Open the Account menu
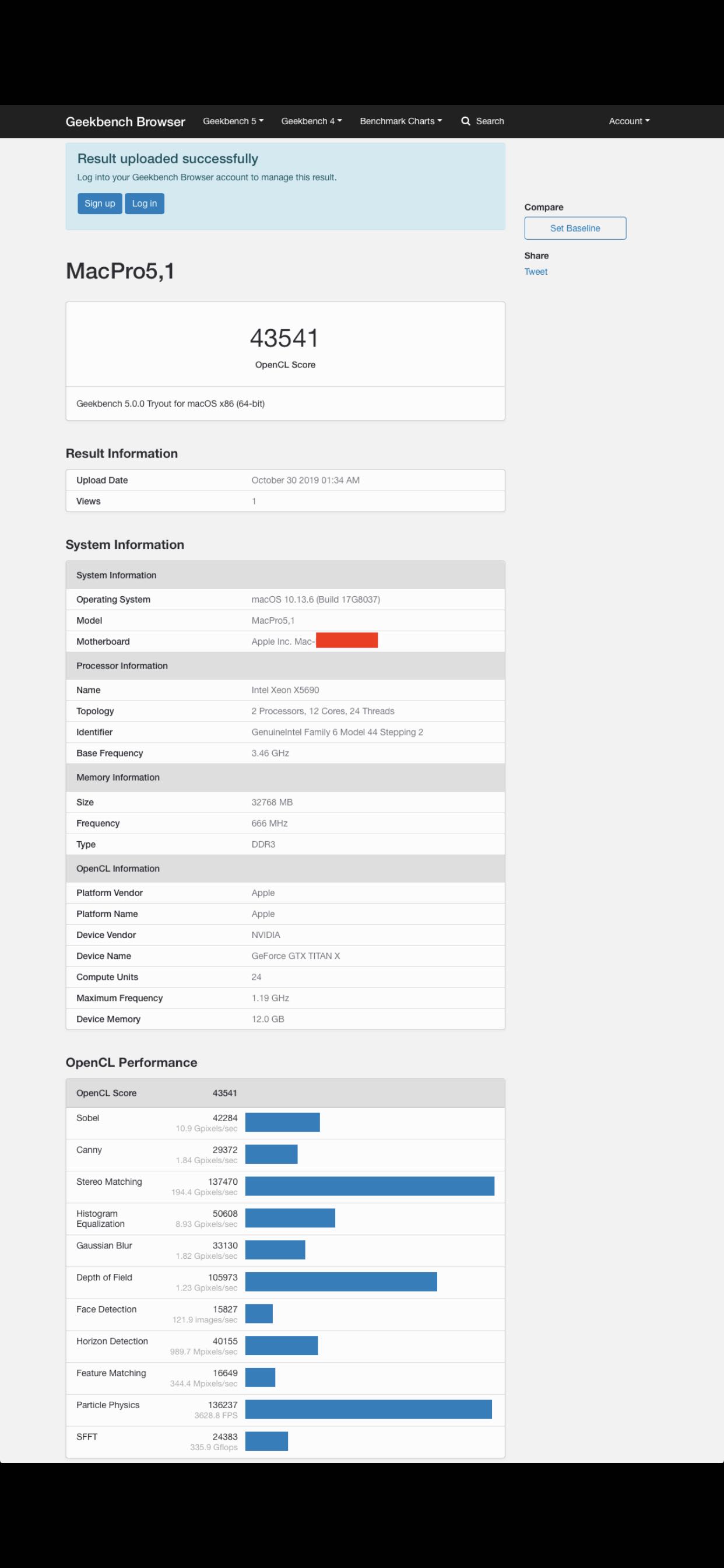724x1568 pixels. [x=629, y=121]
